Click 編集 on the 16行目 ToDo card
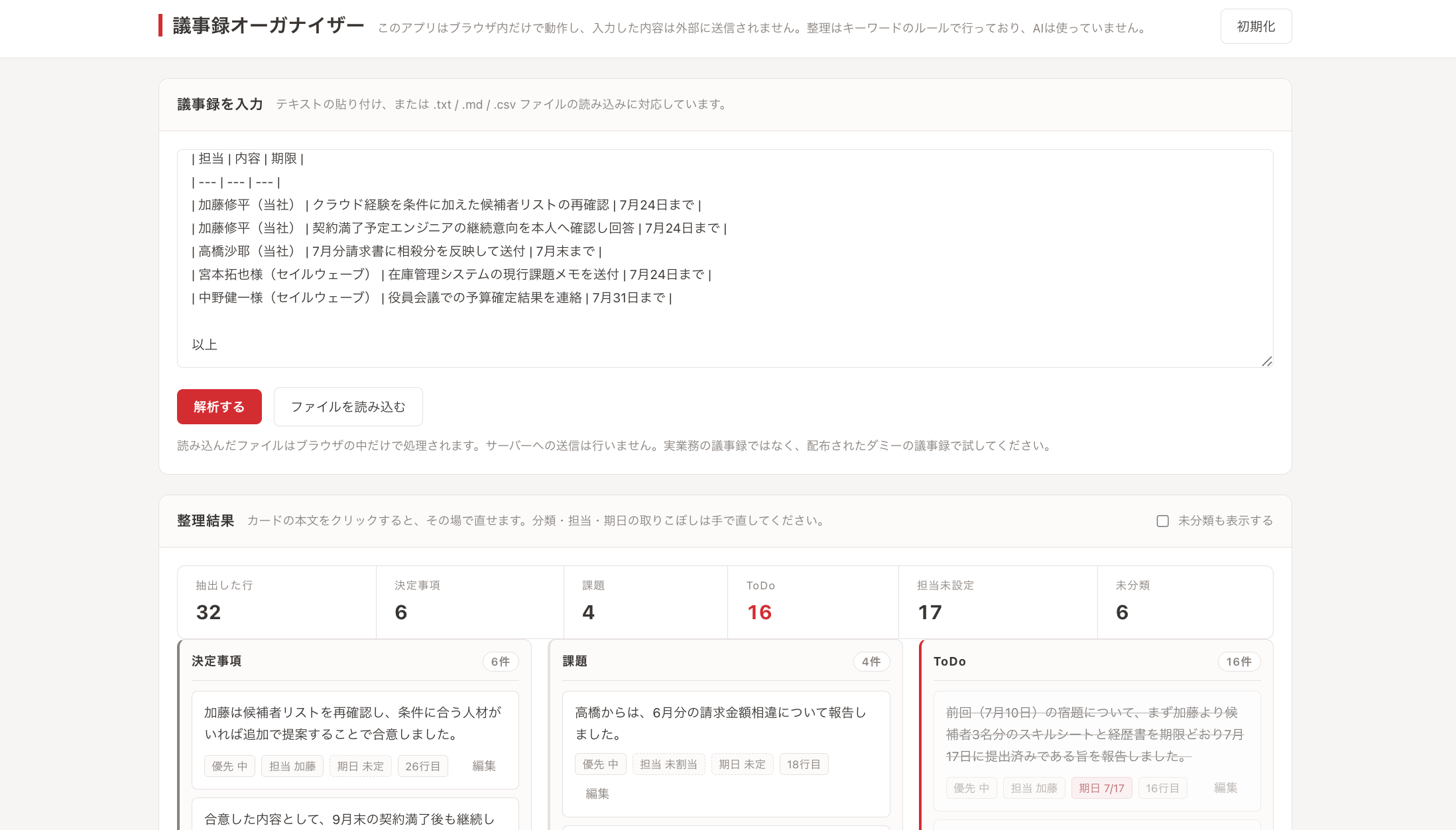The height and width of the screenshot is (830, 1456). (x=1226, y=788)
